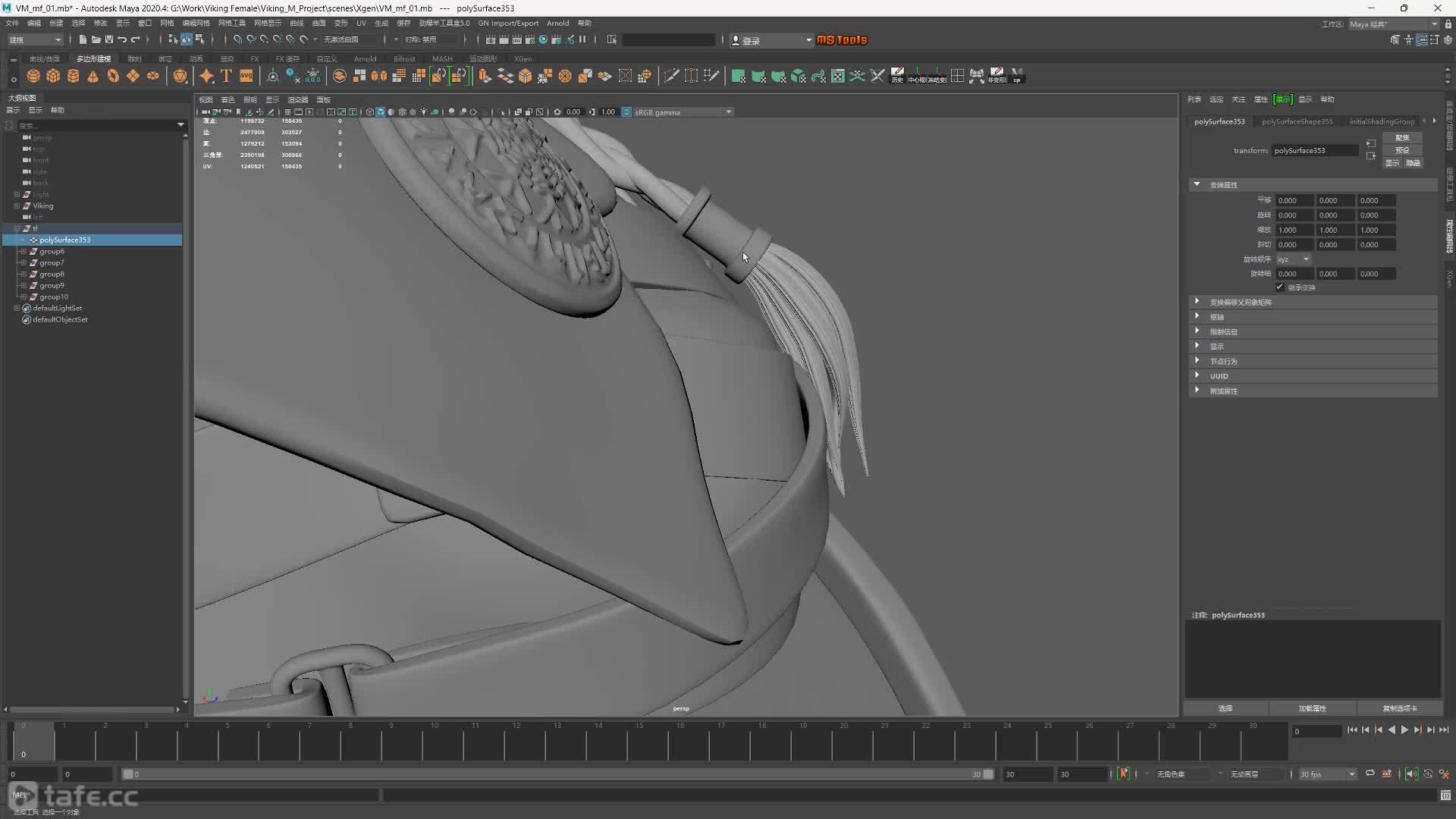1456x819 pixels.
Task: Click the Pause viewport icon in status line
Action: click(x=582, y=39)
